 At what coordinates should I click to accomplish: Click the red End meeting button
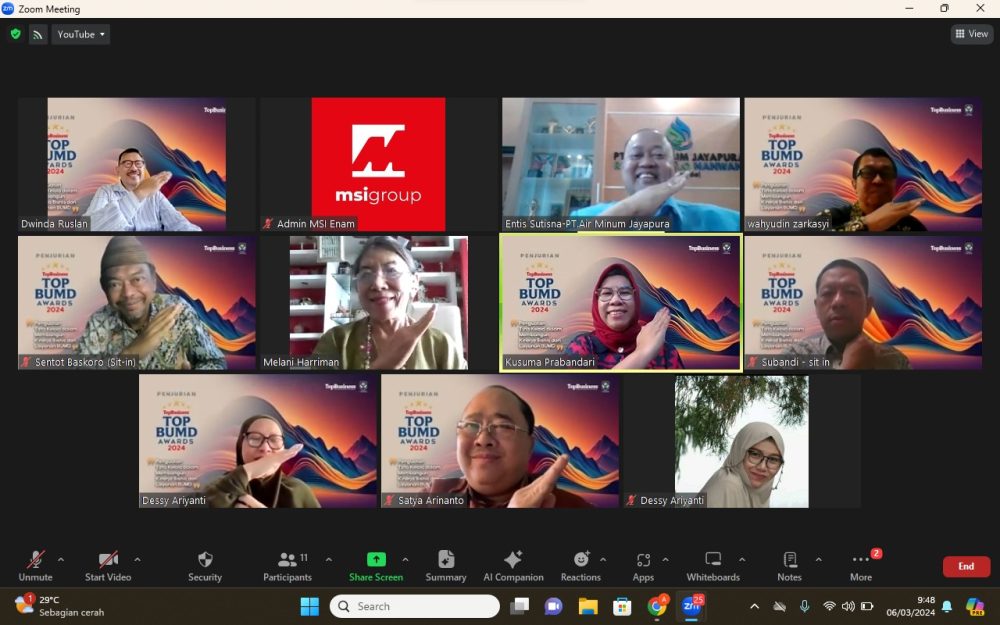(x=966, y=566)
